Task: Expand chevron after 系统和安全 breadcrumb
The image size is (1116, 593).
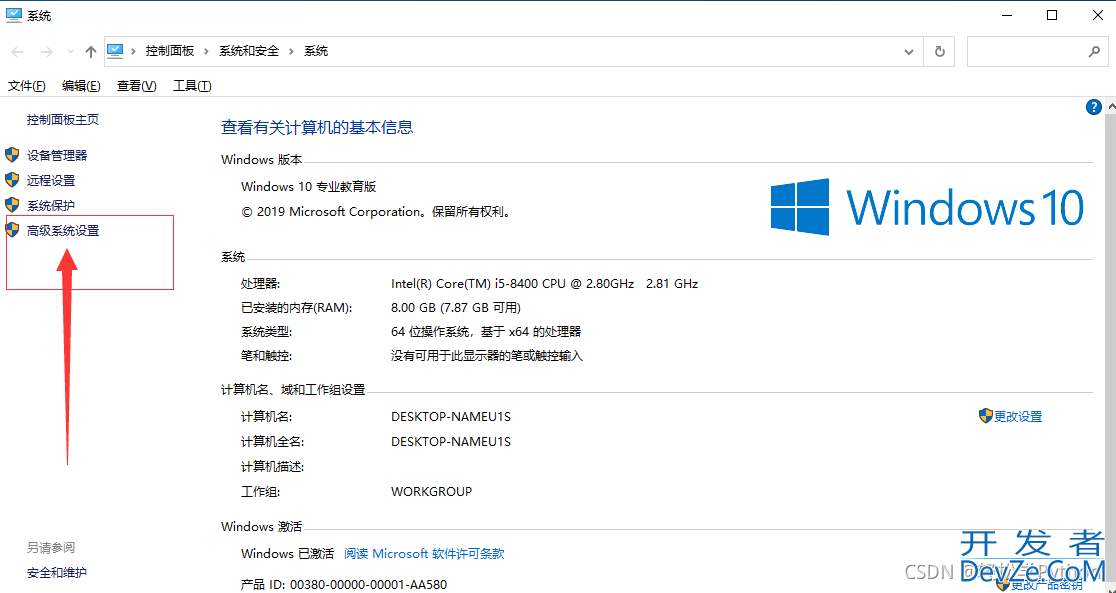Action: [x=292, y=51]
